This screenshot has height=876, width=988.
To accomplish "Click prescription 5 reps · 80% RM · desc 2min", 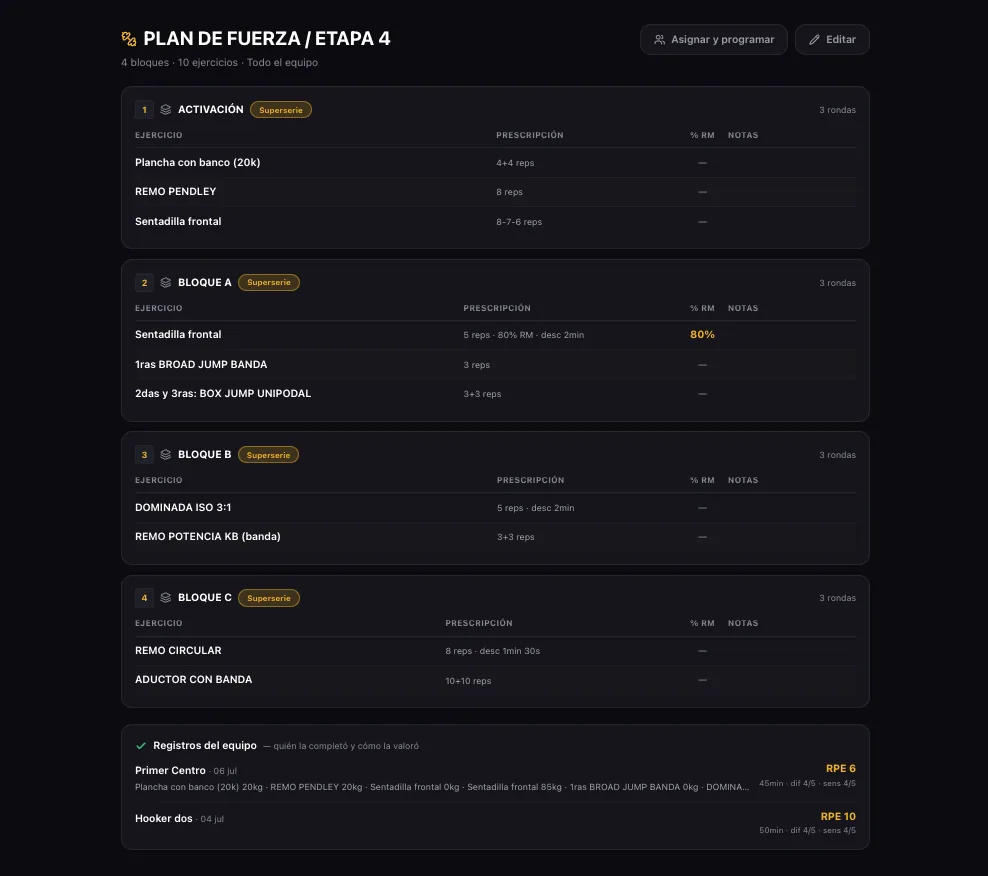I will [524, 335].
